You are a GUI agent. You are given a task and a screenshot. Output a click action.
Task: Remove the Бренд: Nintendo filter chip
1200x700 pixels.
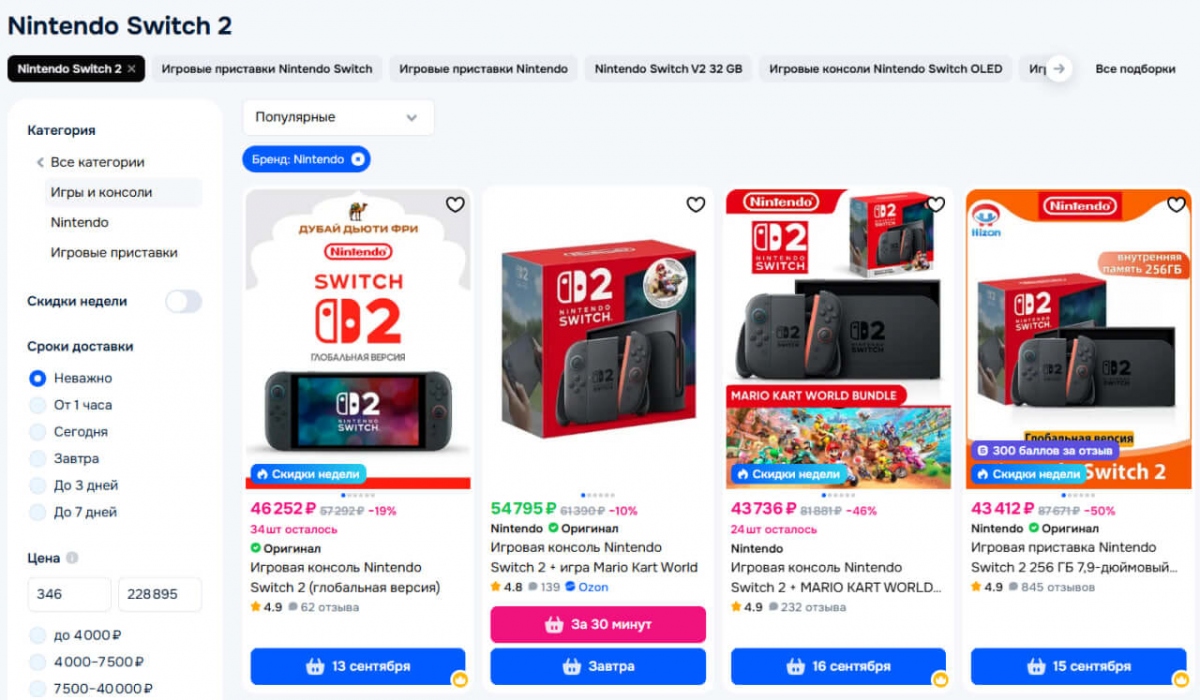[x=357, y=158]
